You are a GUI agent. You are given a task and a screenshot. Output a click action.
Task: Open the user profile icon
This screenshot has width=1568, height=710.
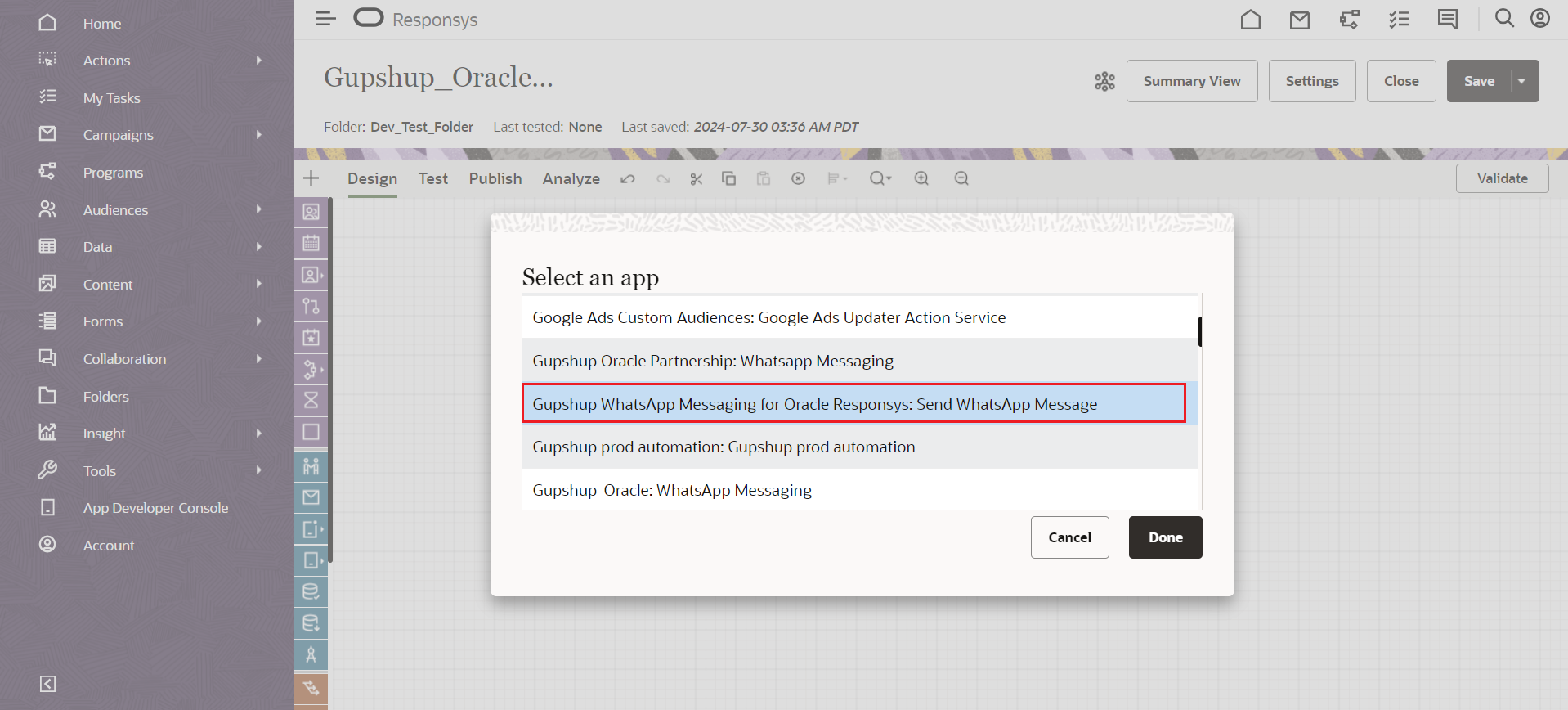(x=1540, y=18)
